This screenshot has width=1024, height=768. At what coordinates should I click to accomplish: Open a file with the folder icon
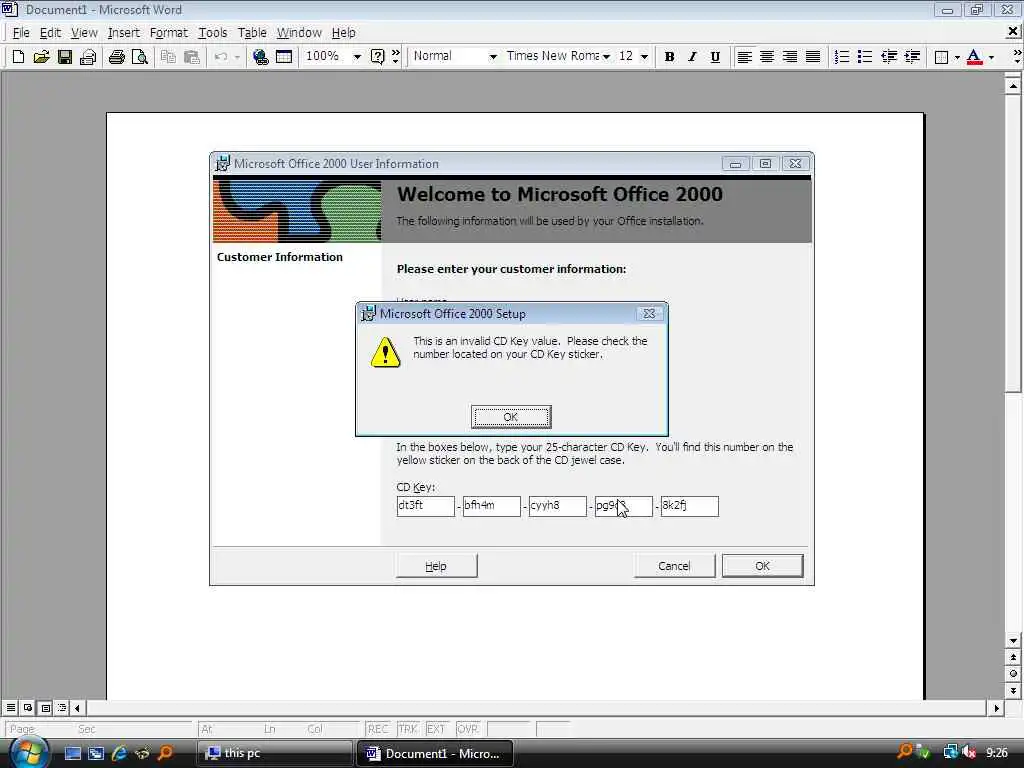coord(41,57)
